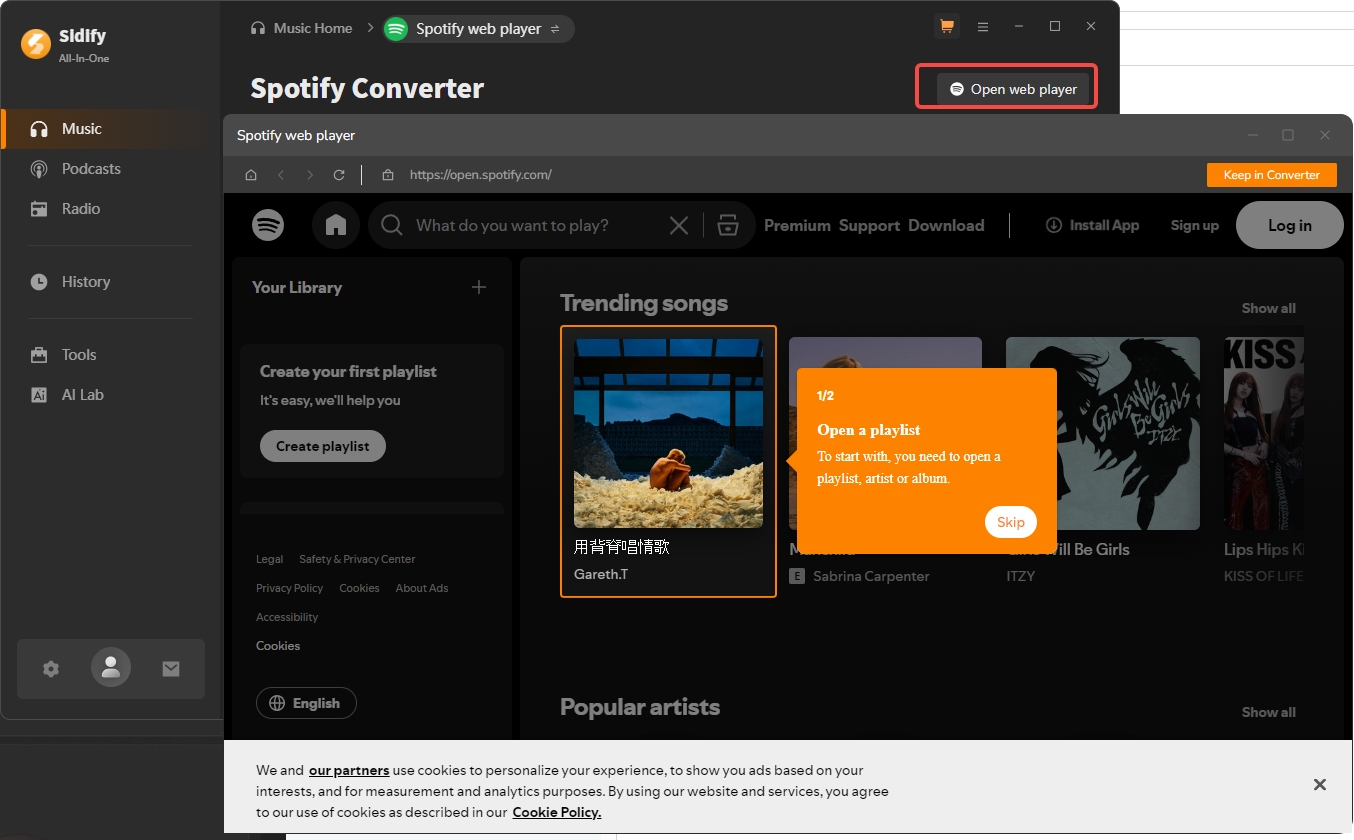This screenshot has height=840, width=1354.
Task: Open the KISS OF LIFE album cover
Action: coord(1264,433)
